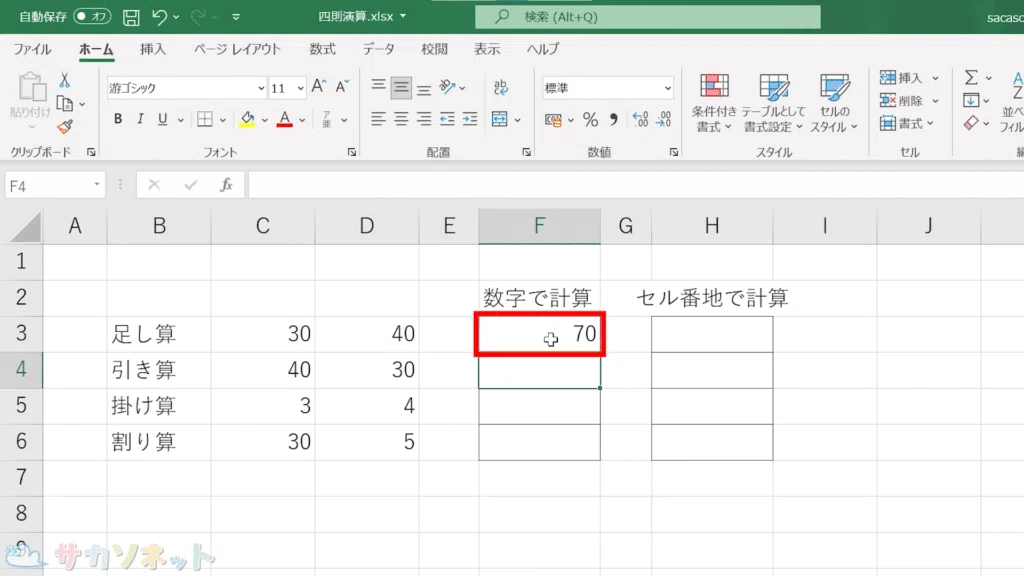Click the decrease indent icon
This screenshot has height=576, width=1024.
click(447, 119)
